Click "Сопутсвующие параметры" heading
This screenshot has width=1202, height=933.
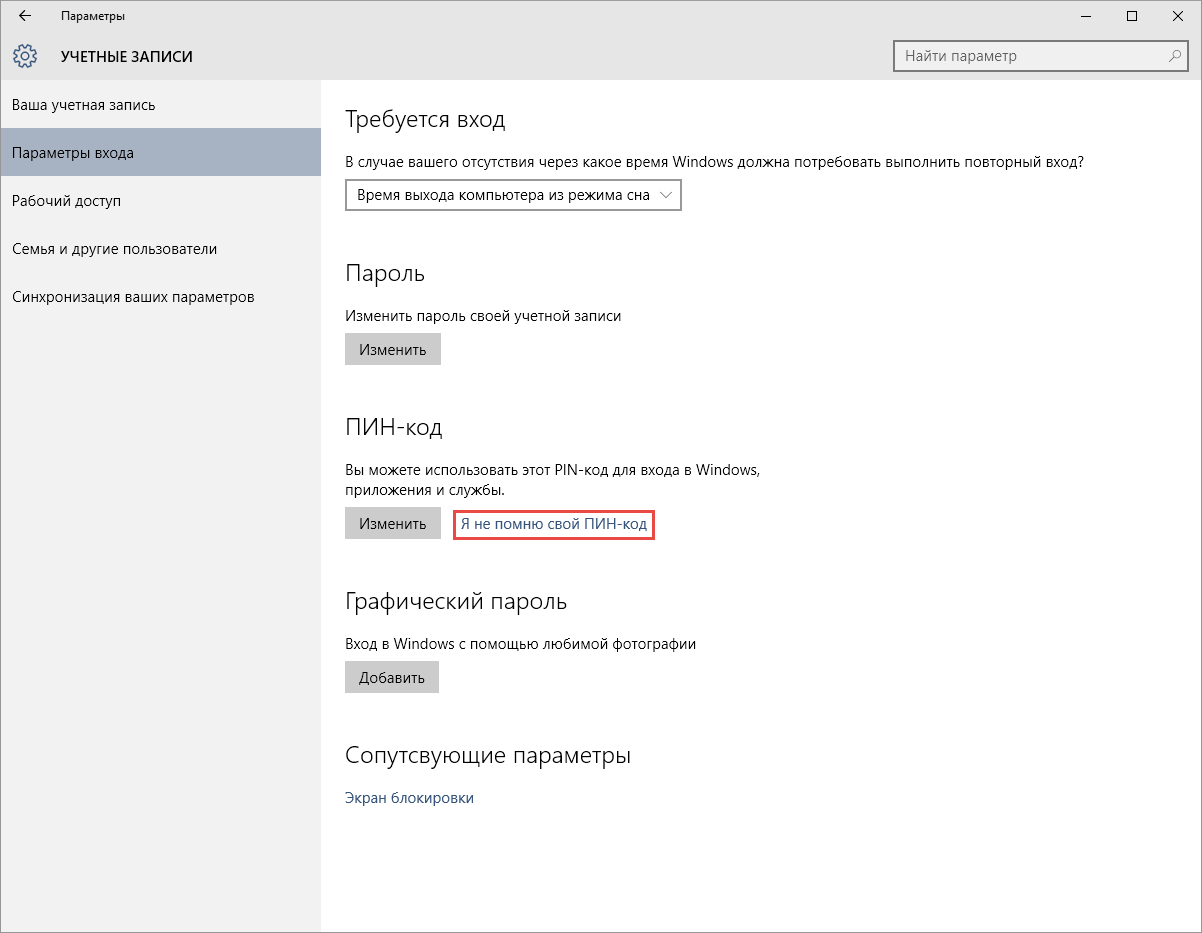488,756
